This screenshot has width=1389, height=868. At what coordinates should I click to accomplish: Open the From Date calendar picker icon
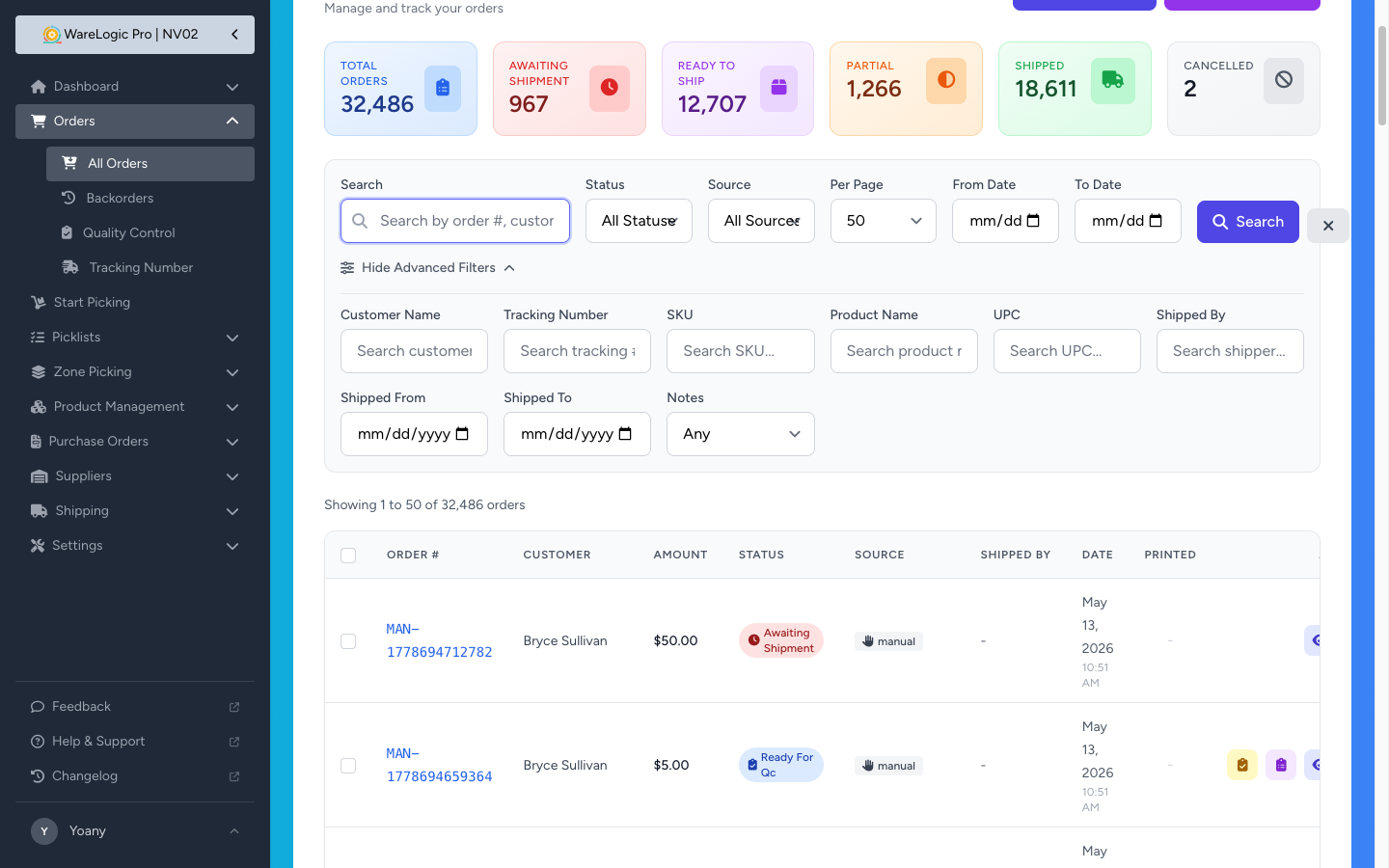[1033, 221]
